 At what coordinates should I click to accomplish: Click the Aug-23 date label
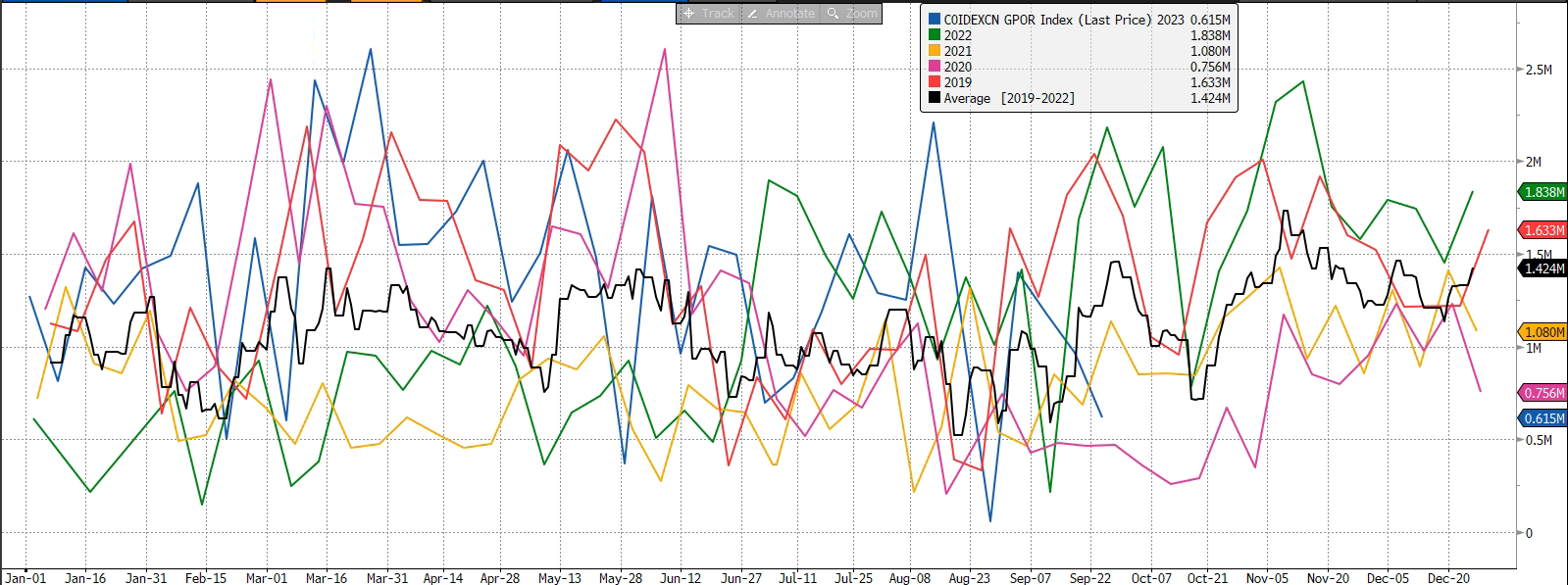(x=970, y=578)
